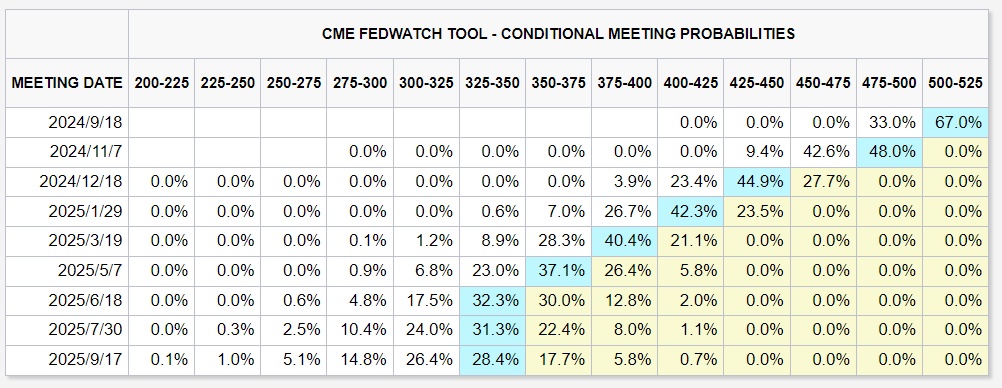Image resolution: width=1002 pixels, height=388 pixels.
Task: Click the 200-225 column header
Action: pyautogui.click(x=162, y=83)
